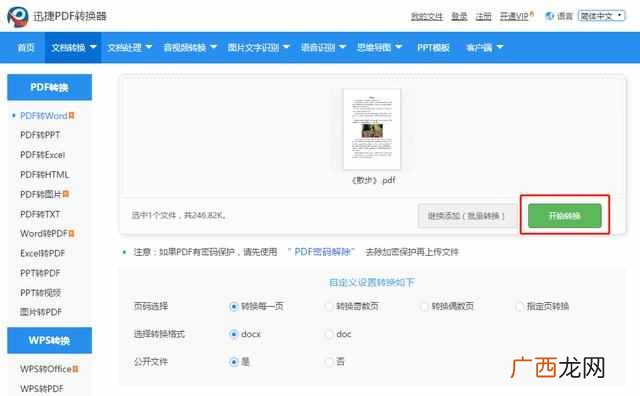Viewport: 640px width, 396px height.
Task: Click the 自定义设置转换如下 heading
Action: point(371,282)
